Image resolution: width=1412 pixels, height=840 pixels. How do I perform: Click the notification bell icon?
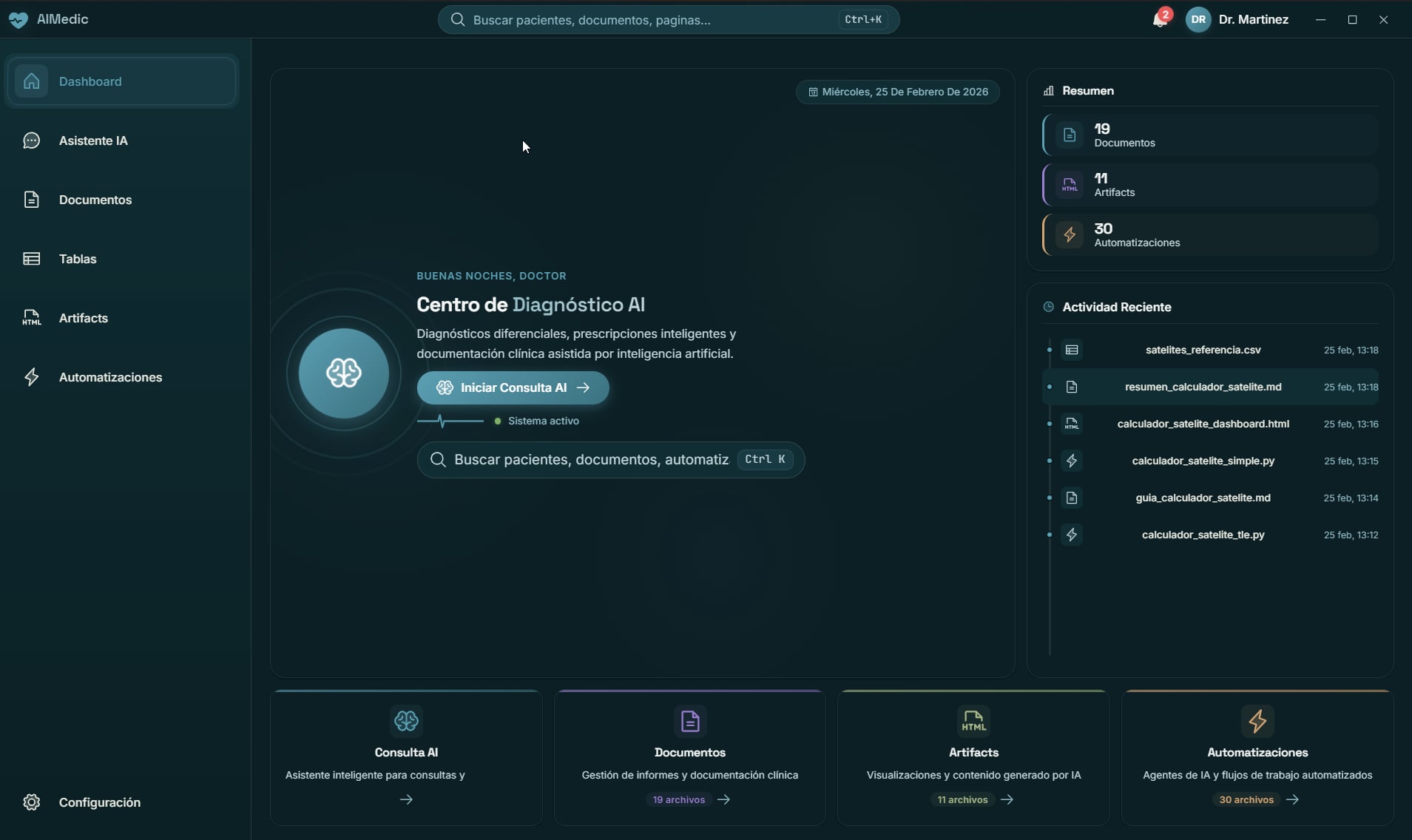[1159, 20]
